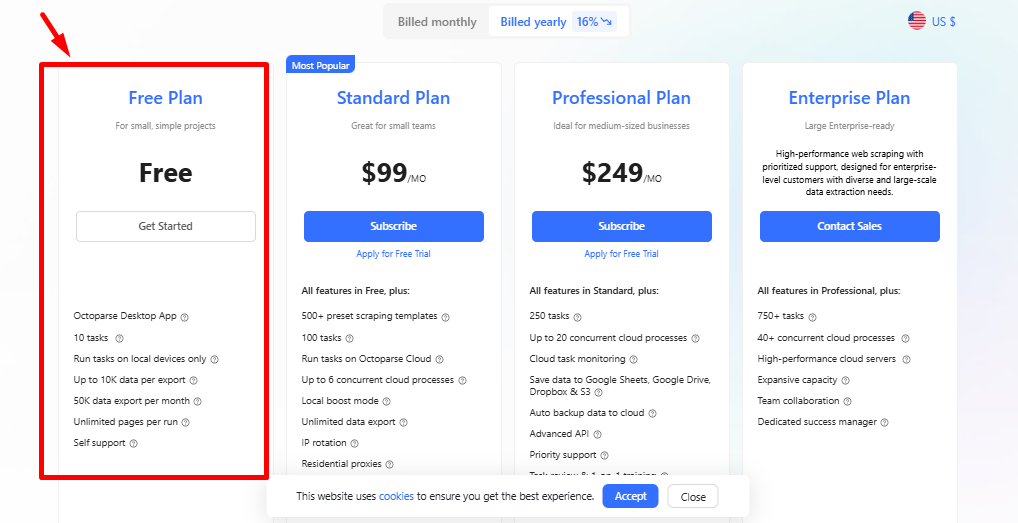Click info icon next to Cloud task monitoring
This screenshot has height=523, width=1018.
click(x=634, y=359)
